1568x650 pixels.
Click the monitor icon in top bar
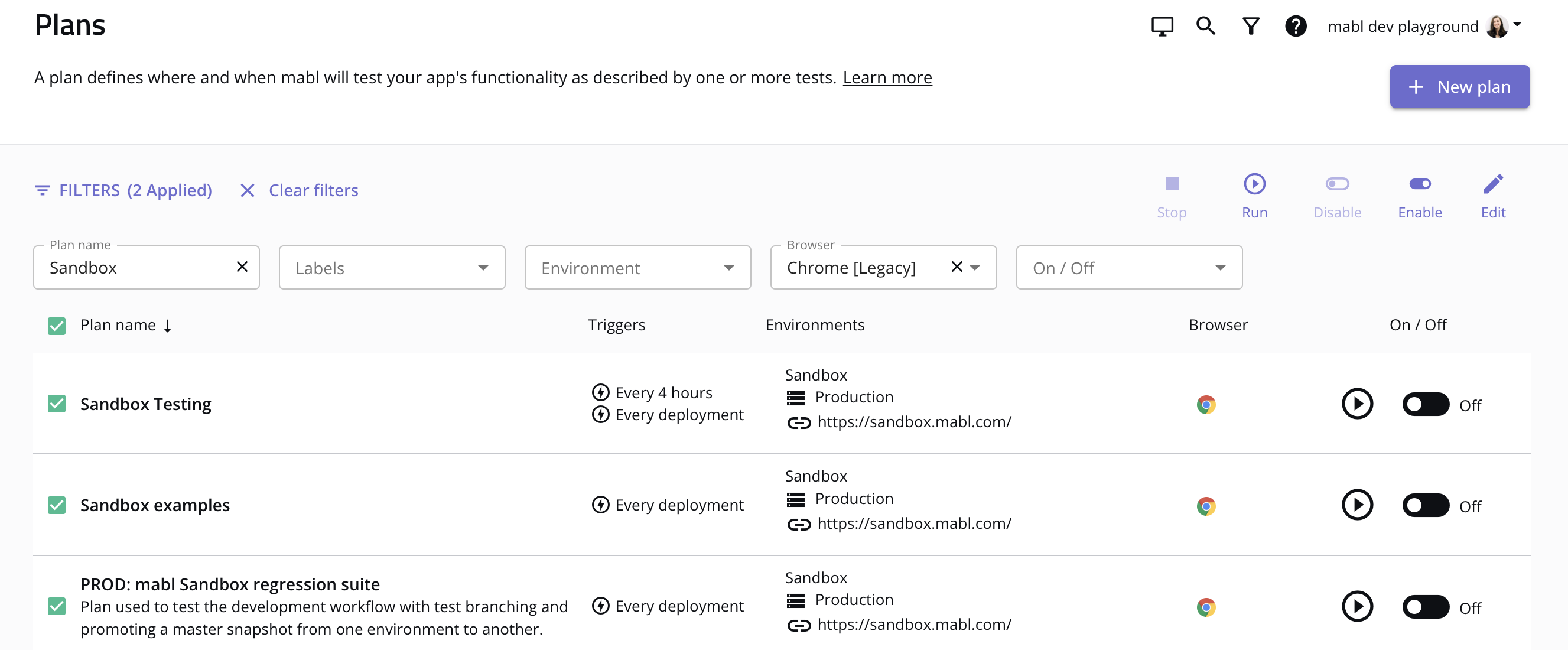1162,26
